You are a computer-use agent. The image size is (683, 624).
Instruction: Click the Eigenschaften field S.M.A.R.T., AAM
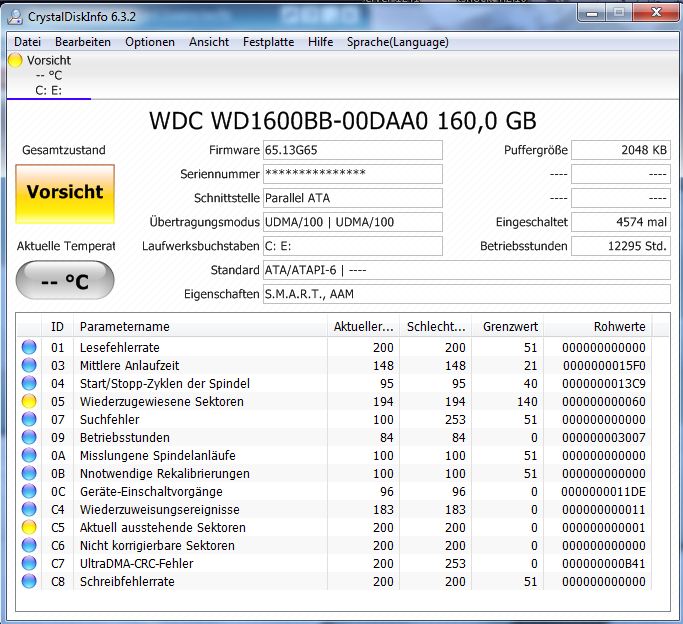tap(467, 294)
